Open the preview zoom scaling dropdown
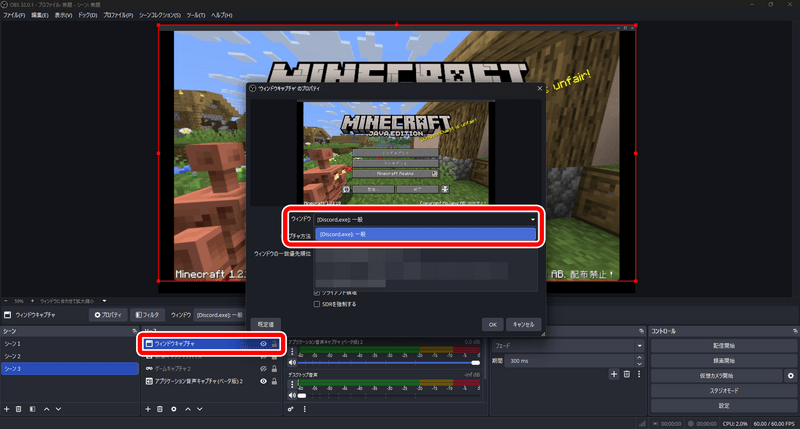This screenshot has height=429, width=800. coord(104,301)
